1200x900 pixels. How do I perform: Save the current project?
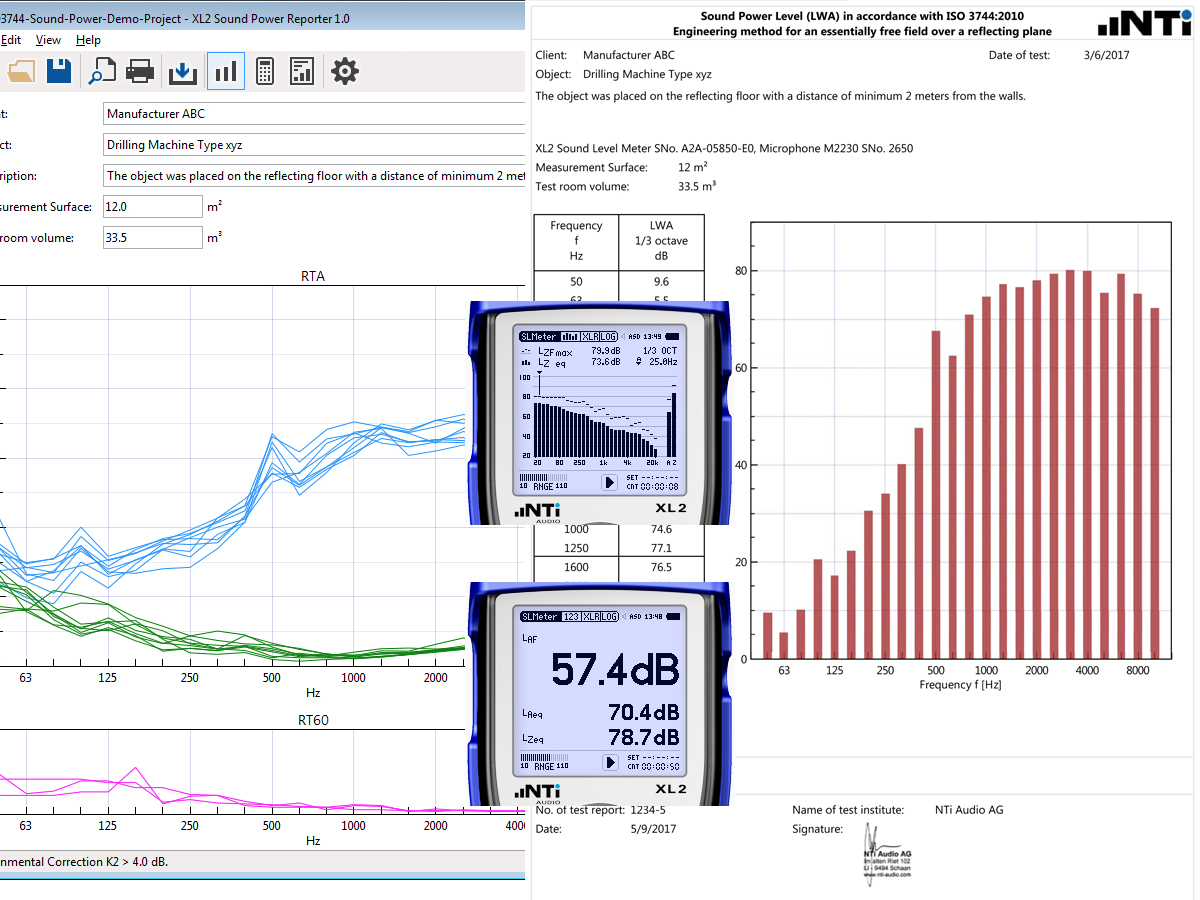tap(58, 70)
